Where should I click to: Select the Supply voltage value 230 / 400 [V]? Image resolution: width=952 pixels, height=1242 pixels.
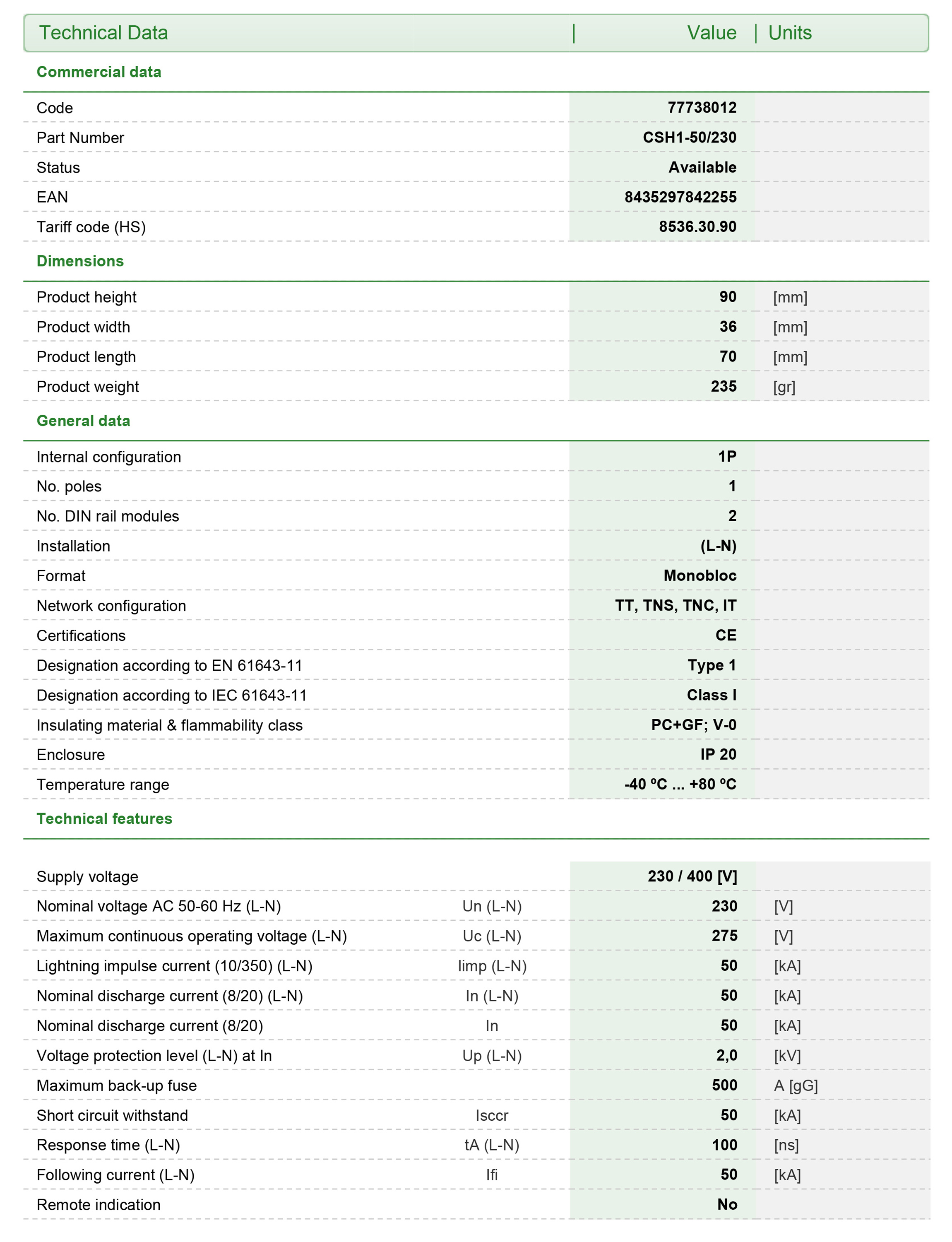pos(692,876)
